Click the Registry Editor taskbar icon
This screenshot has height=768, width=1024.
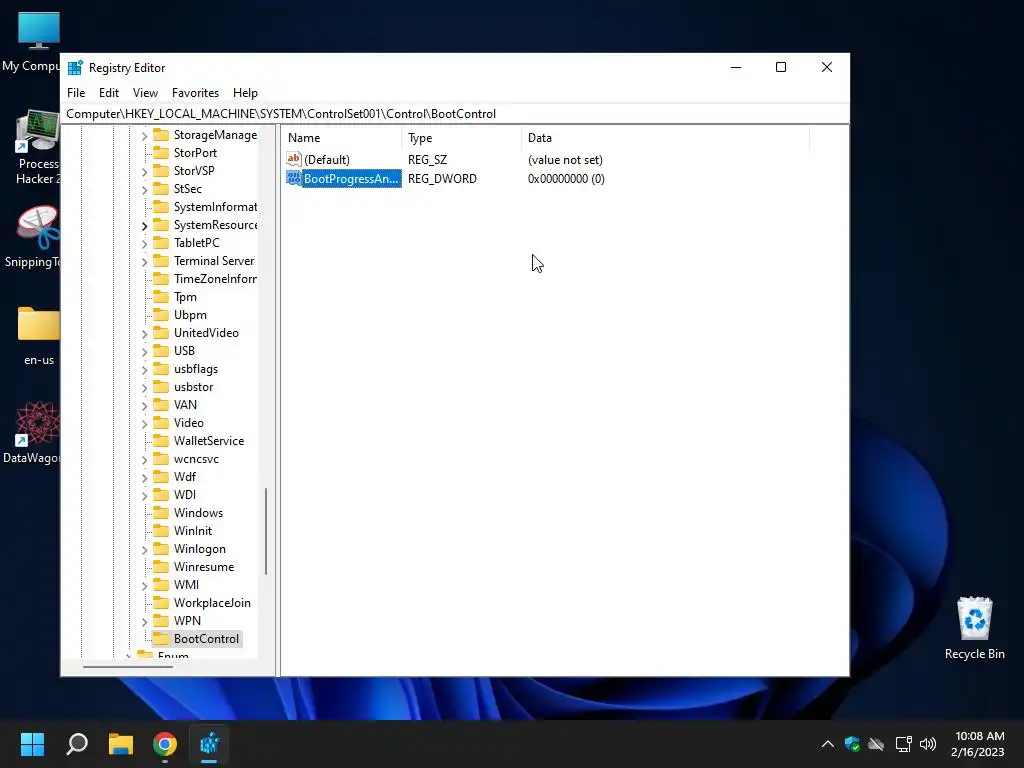coord(210,744)
